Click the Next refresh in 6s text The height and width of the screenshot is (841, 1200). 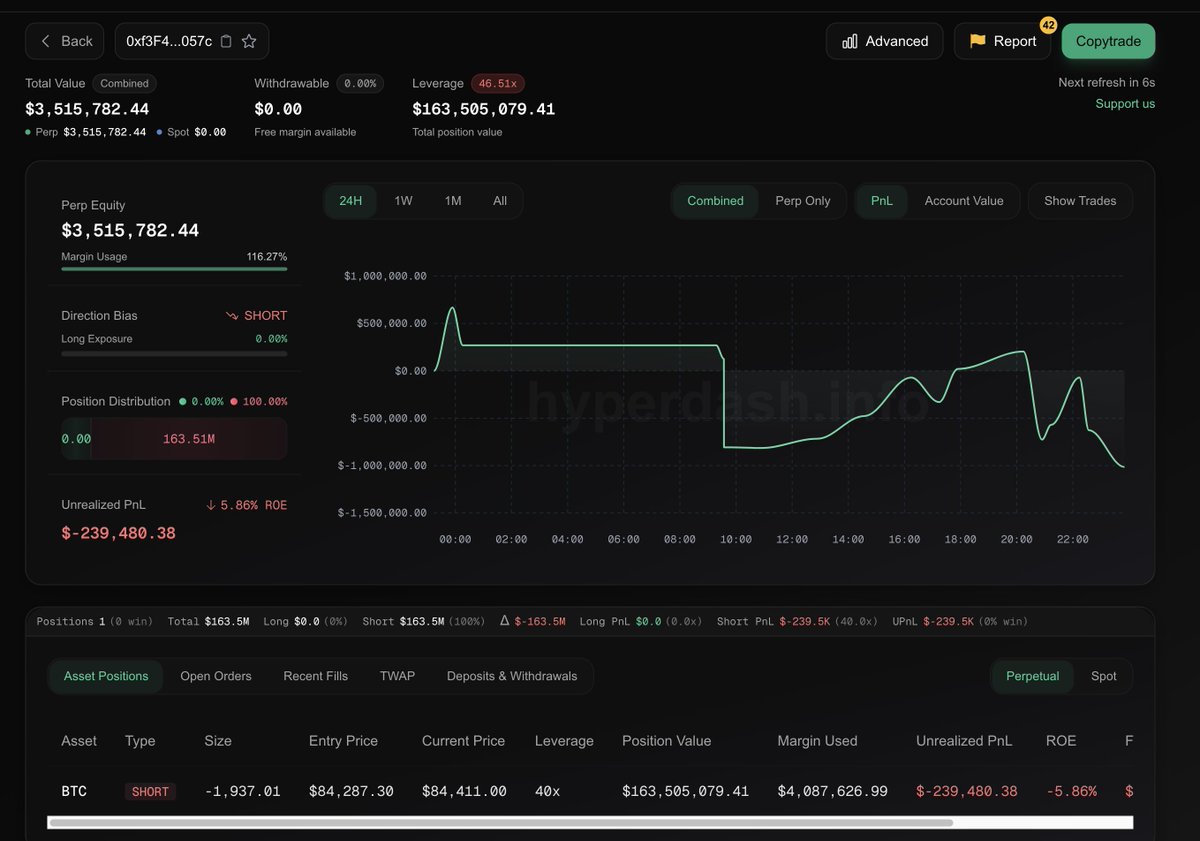1106,82
